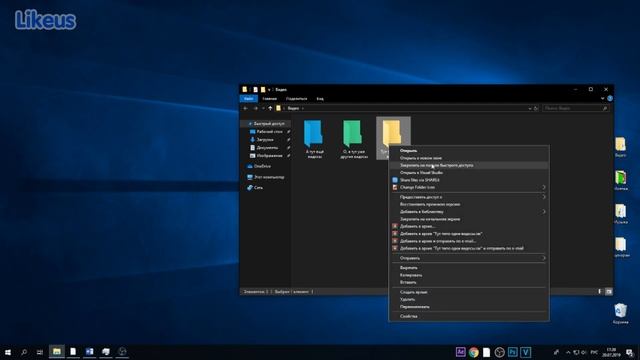This screenshot has height=360, width=640.
Task: Switch to the Главная ribbon tab
Action: (269, 98)
